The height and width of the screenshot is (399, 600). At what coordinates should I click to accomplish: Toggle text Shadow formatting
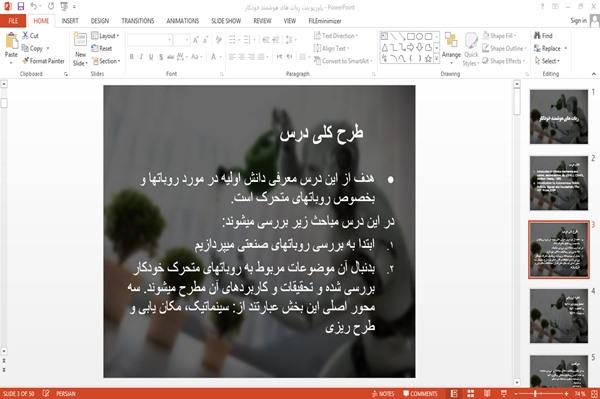[x=161, y=57]
